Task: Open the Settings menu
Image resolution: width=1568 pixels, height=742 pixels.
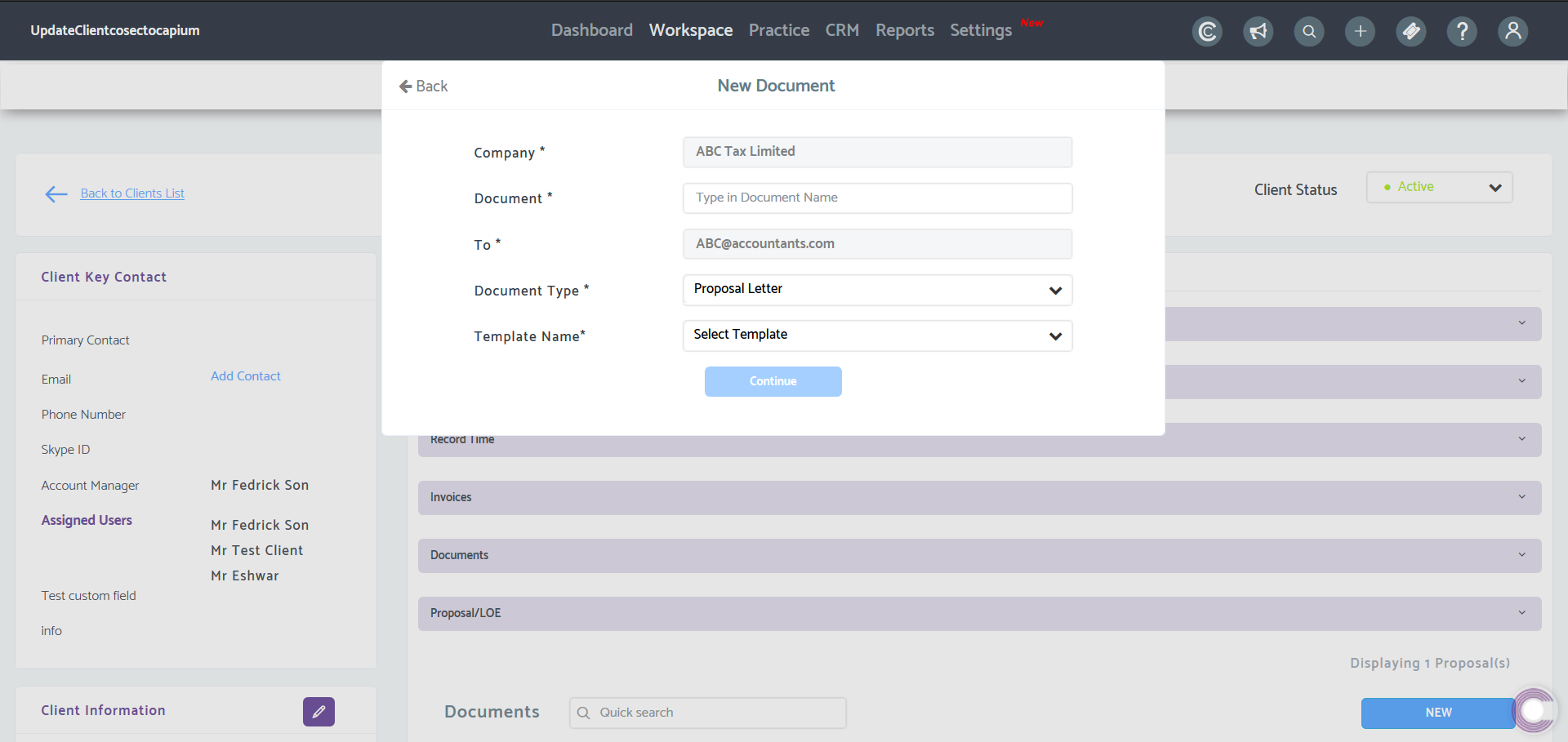Action: [x=981, y=30]
